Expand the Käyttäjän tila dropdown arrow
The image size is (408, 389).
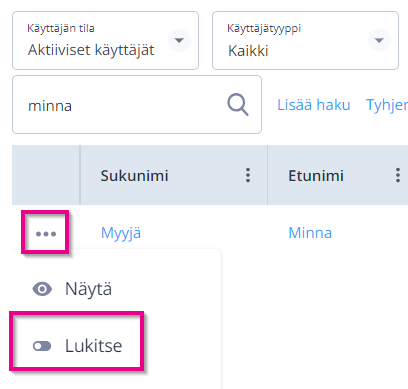pos(179,40)
